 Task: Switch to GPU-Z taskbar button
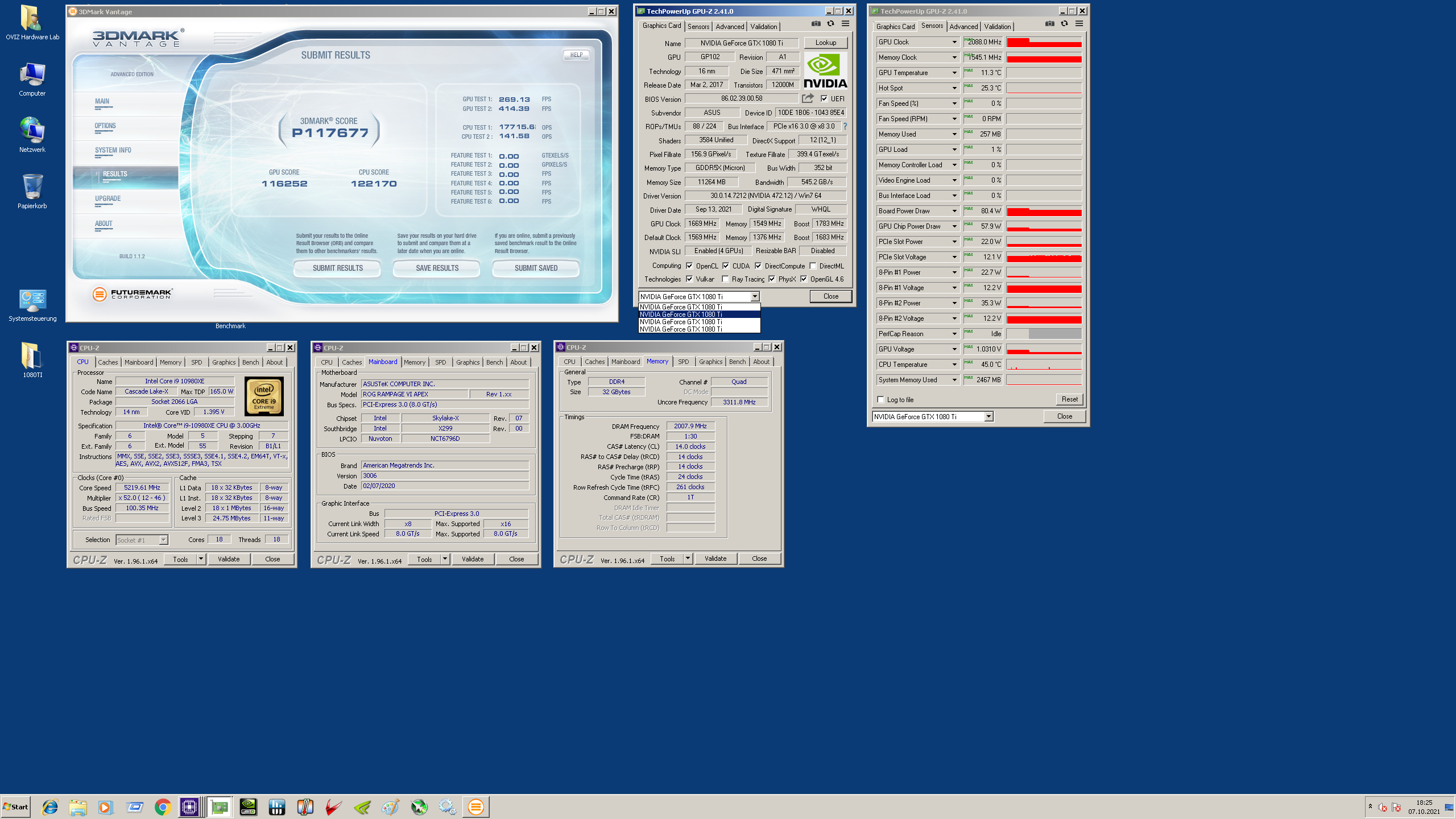[x=220, y=806]
